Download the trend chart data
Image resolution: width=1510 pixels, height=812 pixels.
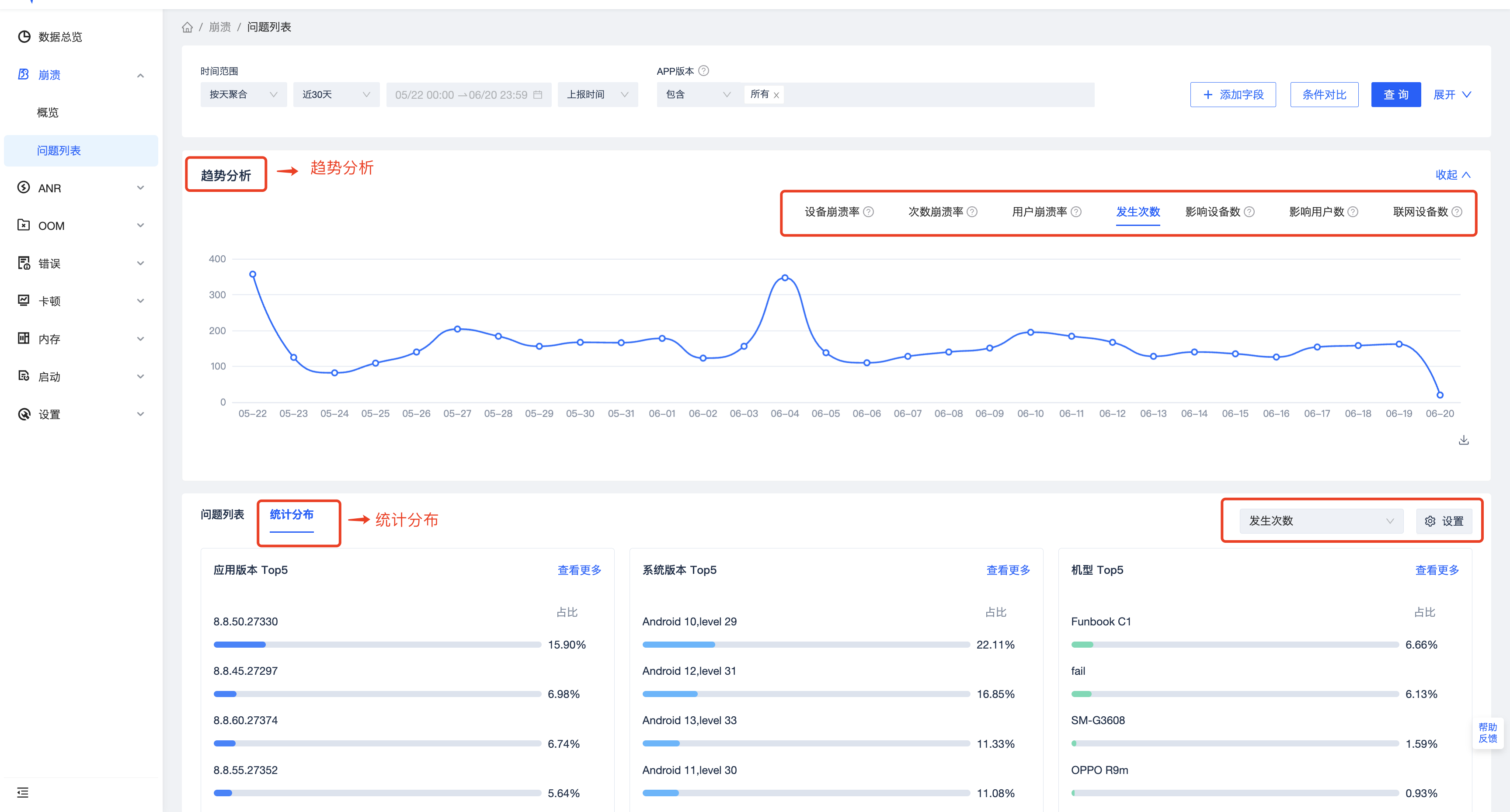pyautogui.click(x=1464, y=440)
